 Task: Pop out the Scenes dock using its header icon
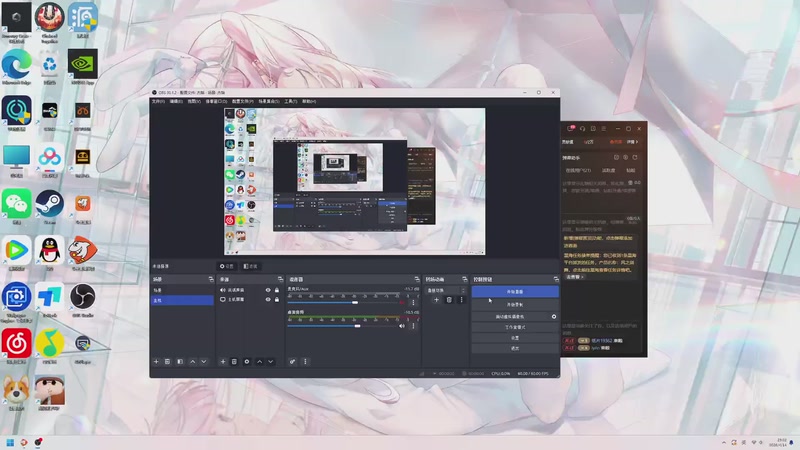pyautogui.click(x=211, y=280)
